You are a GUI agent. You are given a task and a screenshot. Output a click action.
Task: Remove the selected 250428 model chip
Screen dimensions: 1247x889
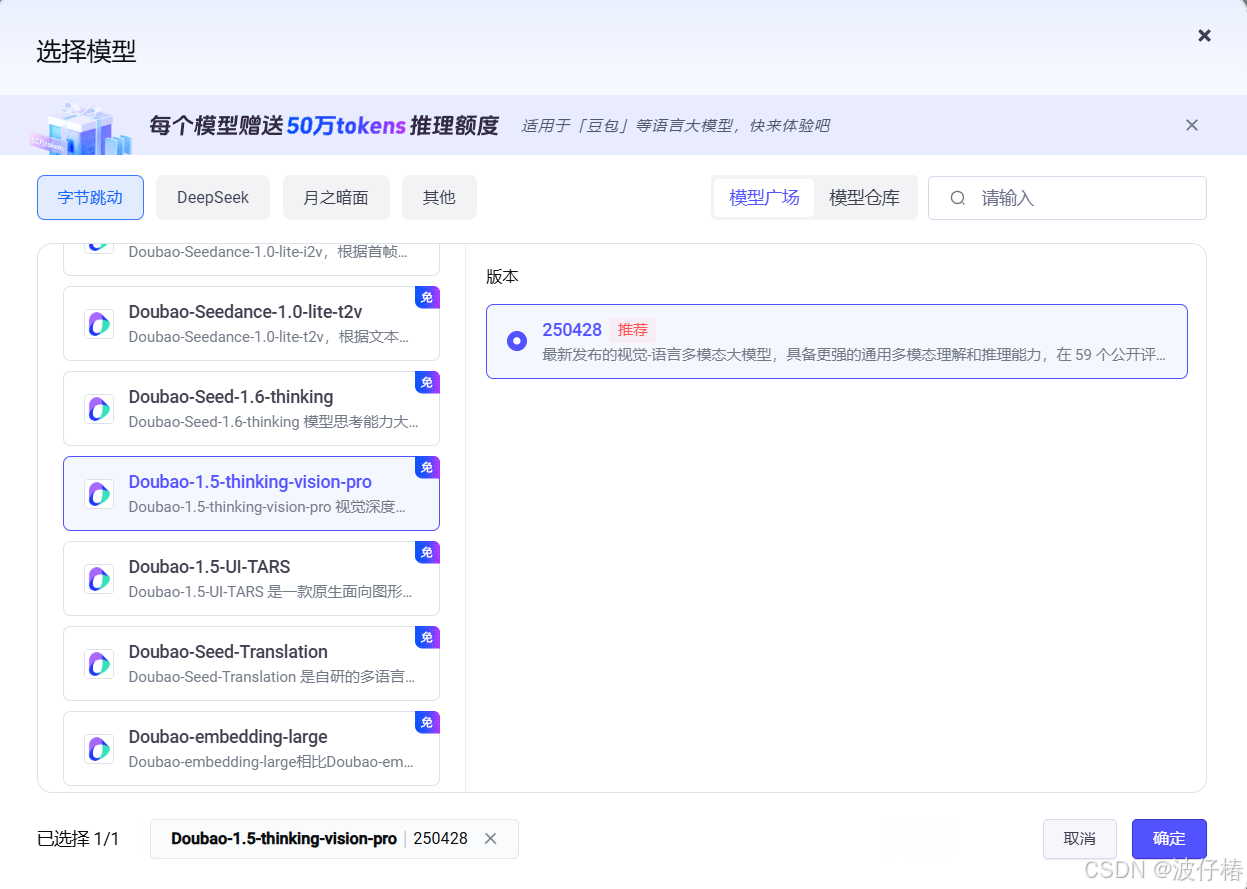tap(490, 839)
